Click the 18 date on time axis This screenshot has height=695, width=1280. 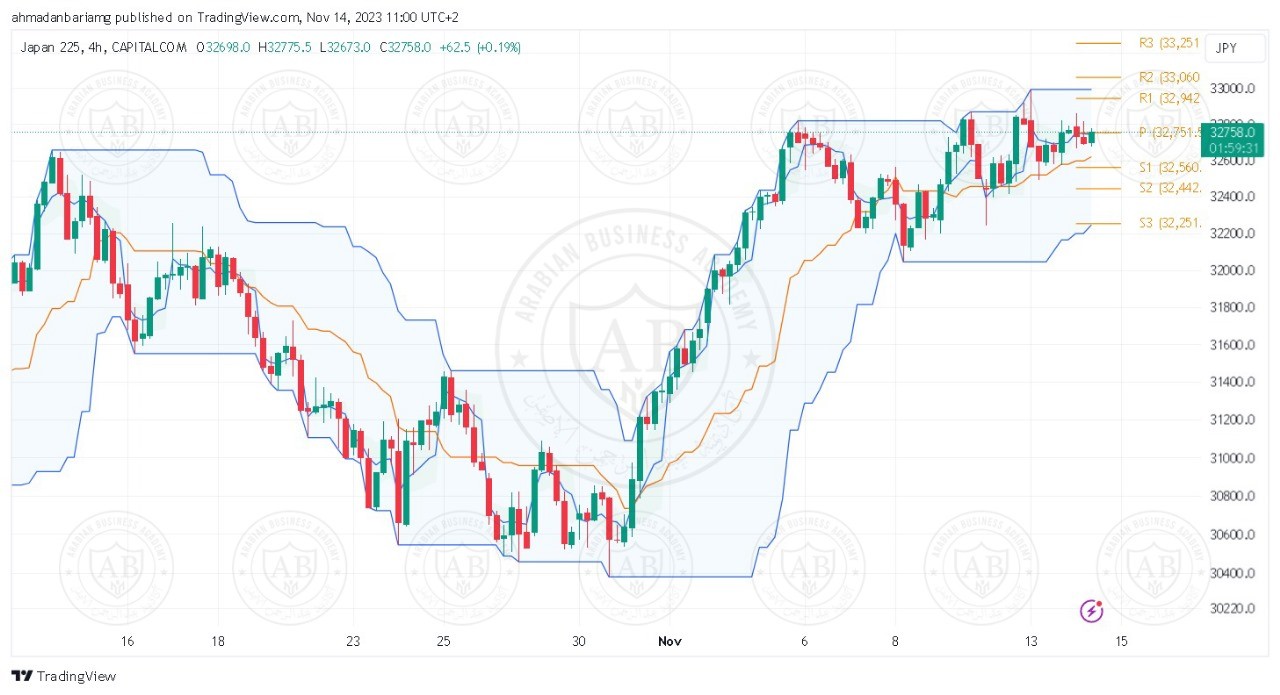pyautogui.click(x=218, y=641)
